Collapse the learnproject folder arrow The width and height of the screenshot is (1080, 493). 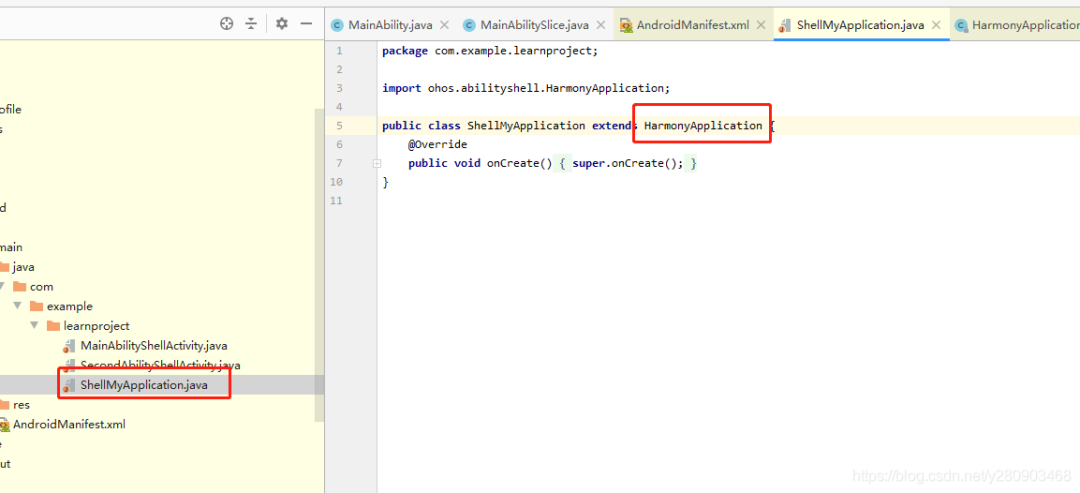pyautogui.click(x=34, y=325)
